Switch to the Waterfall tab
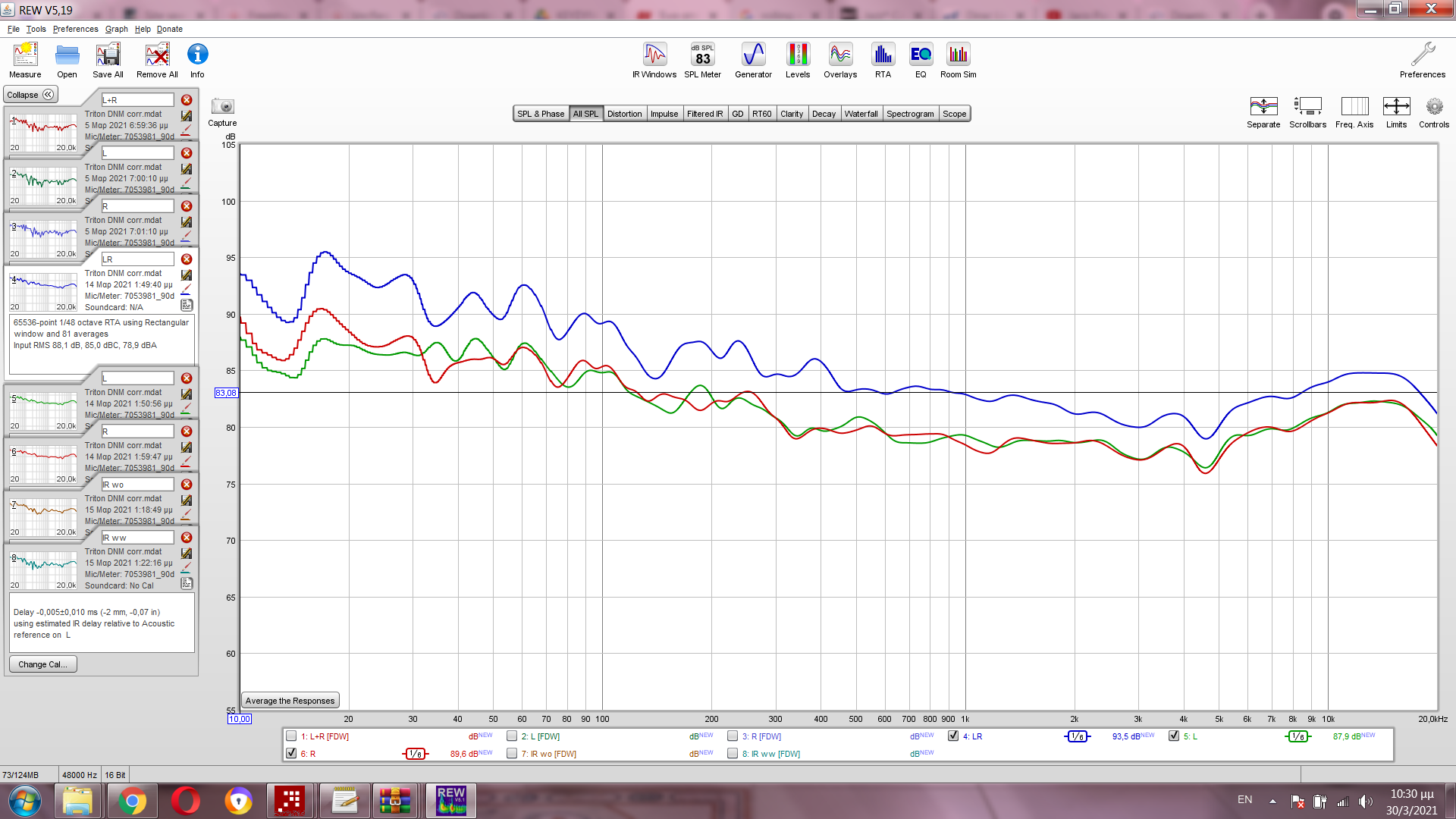 click(x=861, y=114)
